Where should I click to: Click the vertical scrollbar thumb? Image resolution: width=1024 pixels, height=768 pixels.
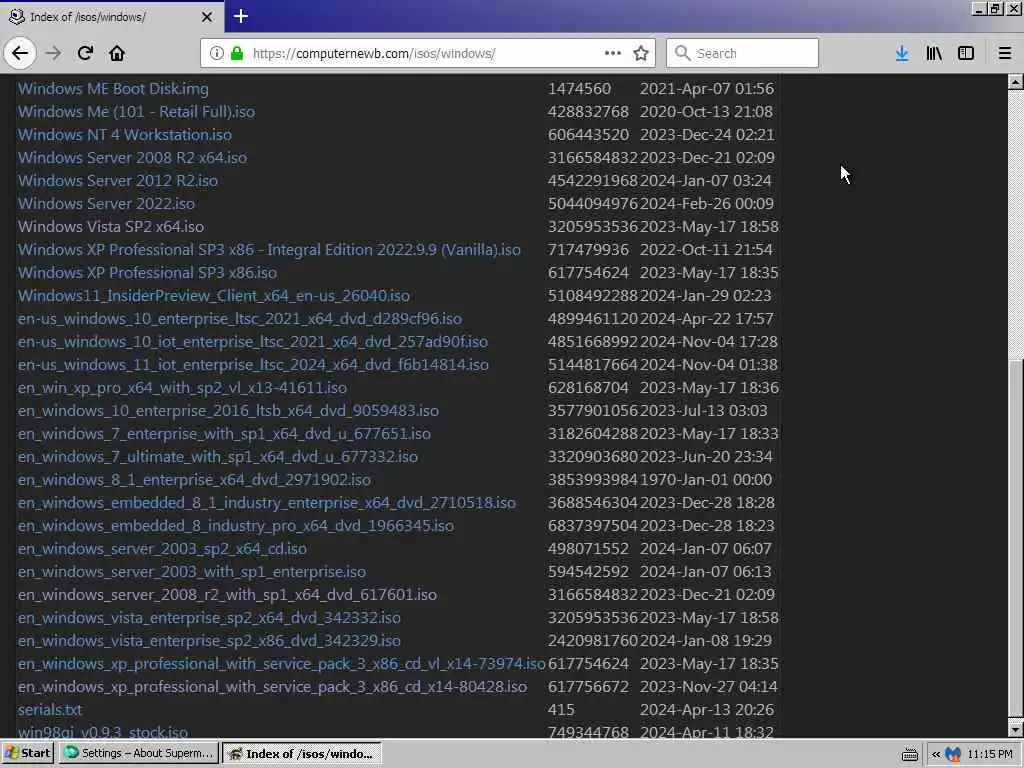coord(1015,539)
